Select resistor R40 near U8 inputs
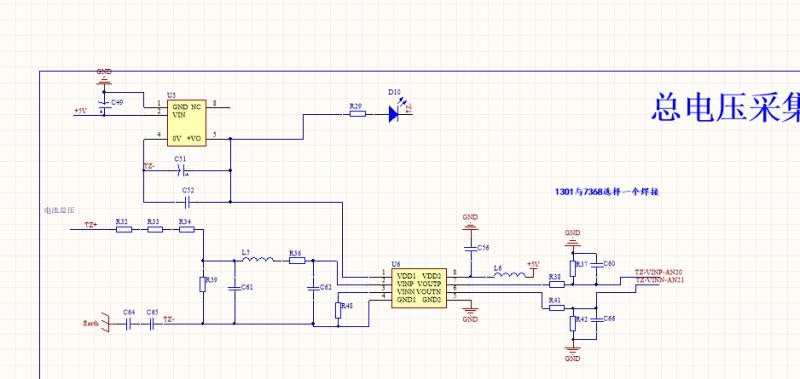This screenshot has height=379, width=800. [x=338, y=310]
